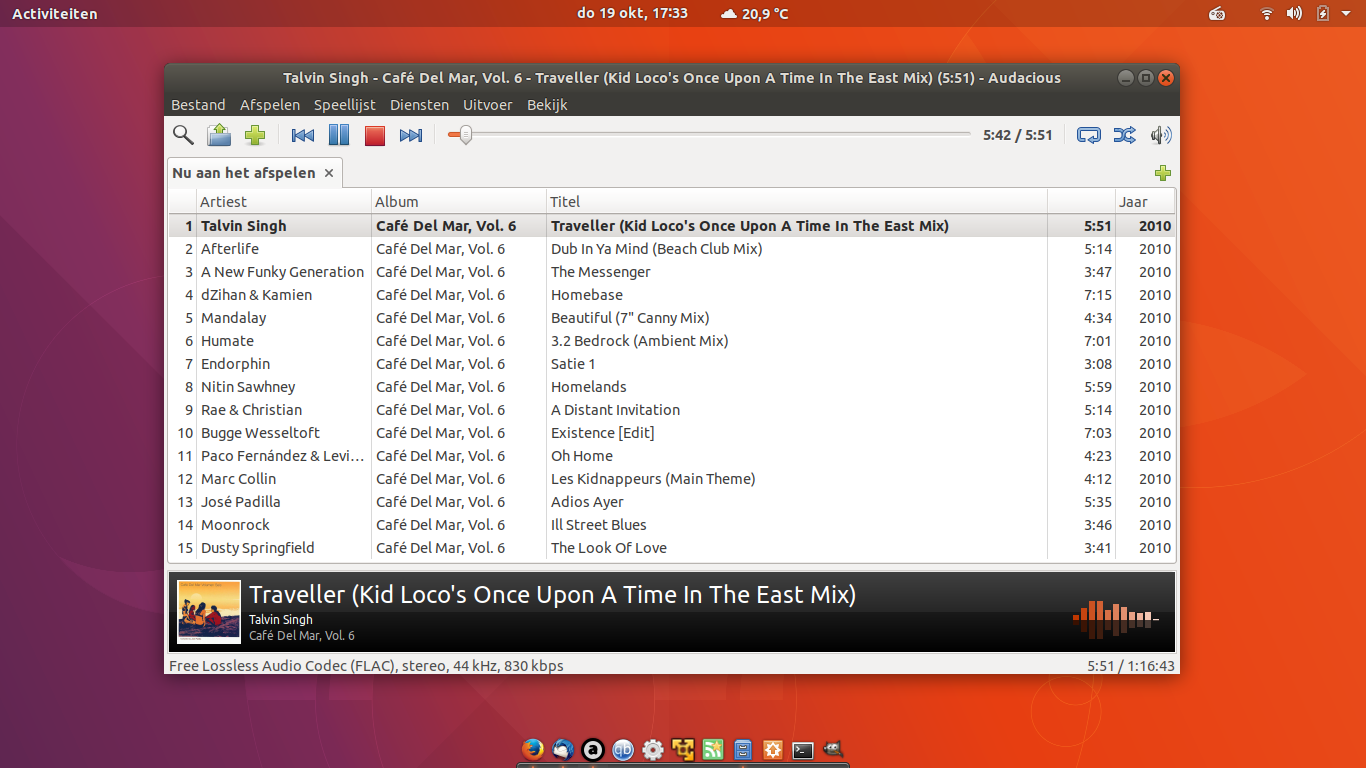Click the battery indicator icon
The width and height of the screenshot is (1366, 768).
(x=1323, y=13)
